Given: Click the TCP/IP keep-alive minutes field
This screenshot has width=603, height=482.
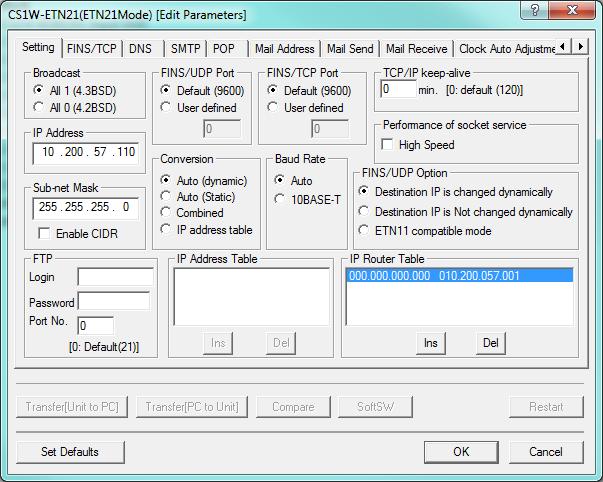Looking at the screenshot, I should (x=398, y=89).
